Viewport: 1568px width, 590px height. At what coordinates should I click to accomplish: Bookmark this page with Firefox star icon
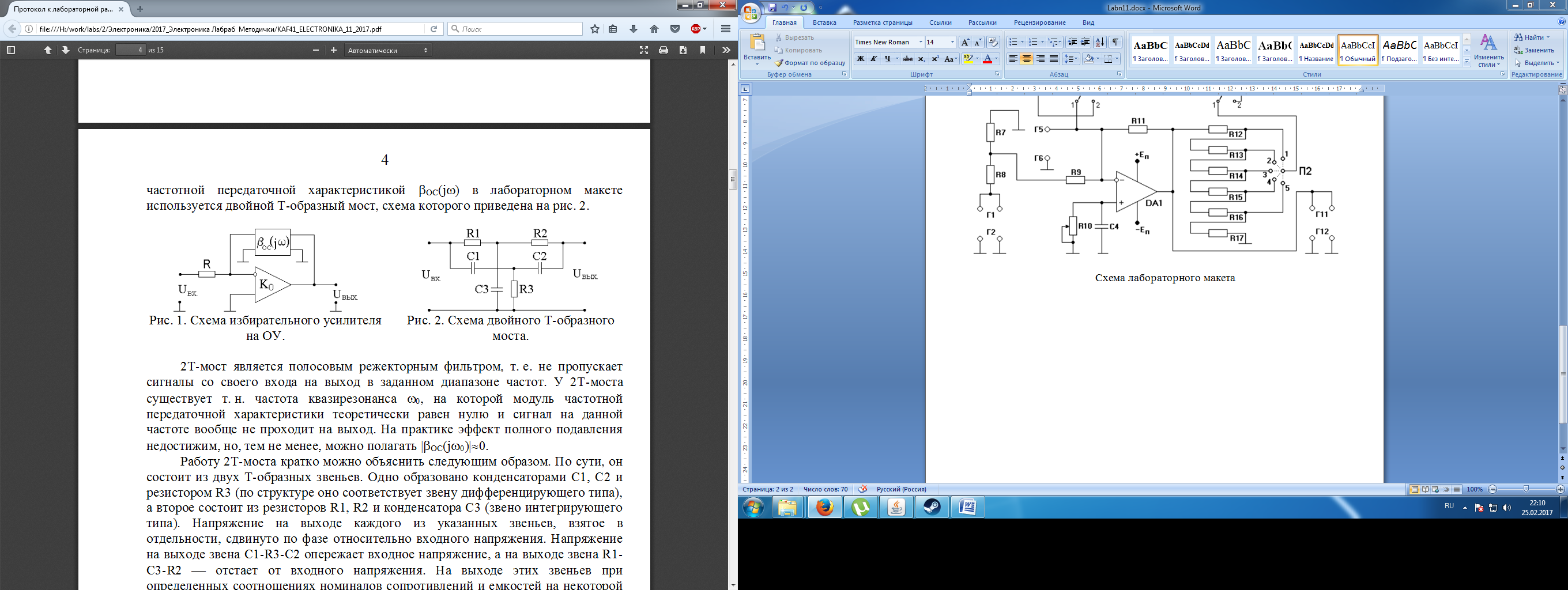pos(595,29)
